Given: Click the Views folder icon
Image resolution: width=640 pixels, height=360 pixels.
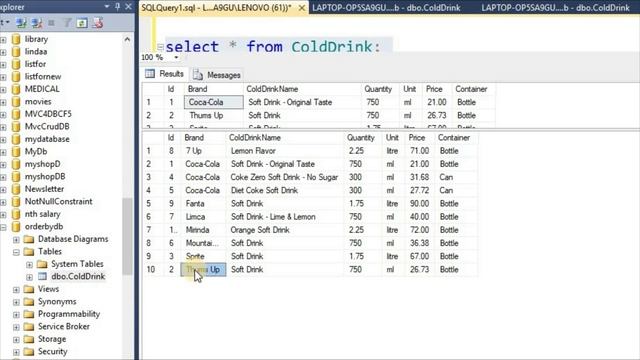Looking at the screenshot, I should (x=29, y=289).
